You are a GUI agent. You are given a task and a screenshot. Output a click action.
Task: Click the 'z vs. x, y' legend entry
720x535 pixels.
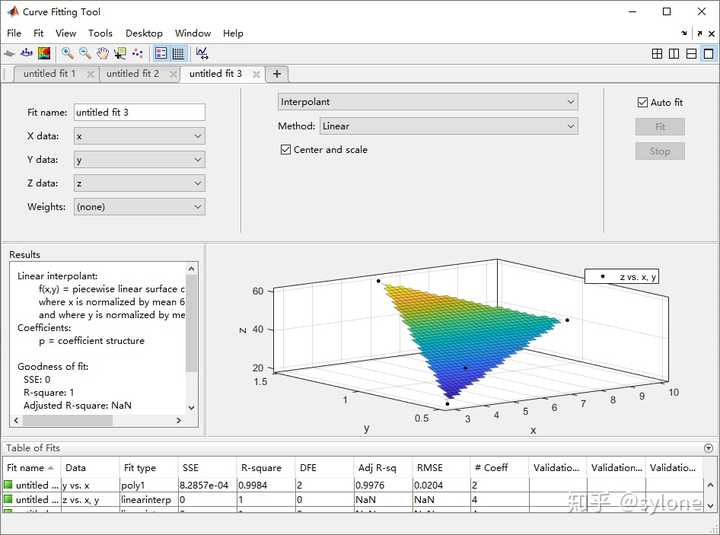tap(622, 276)
